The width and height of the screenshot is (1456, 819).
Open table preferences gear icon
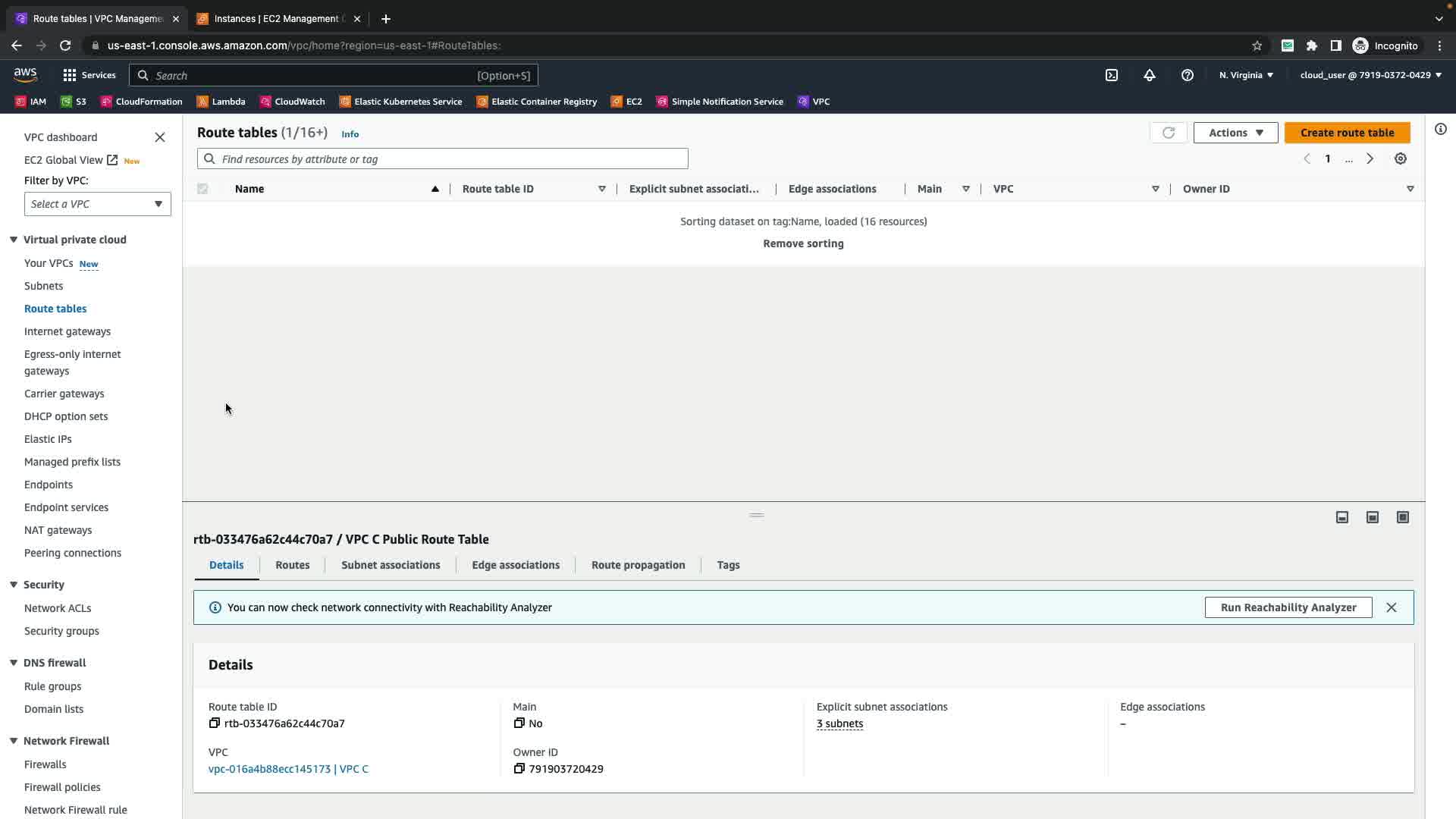1400,158
